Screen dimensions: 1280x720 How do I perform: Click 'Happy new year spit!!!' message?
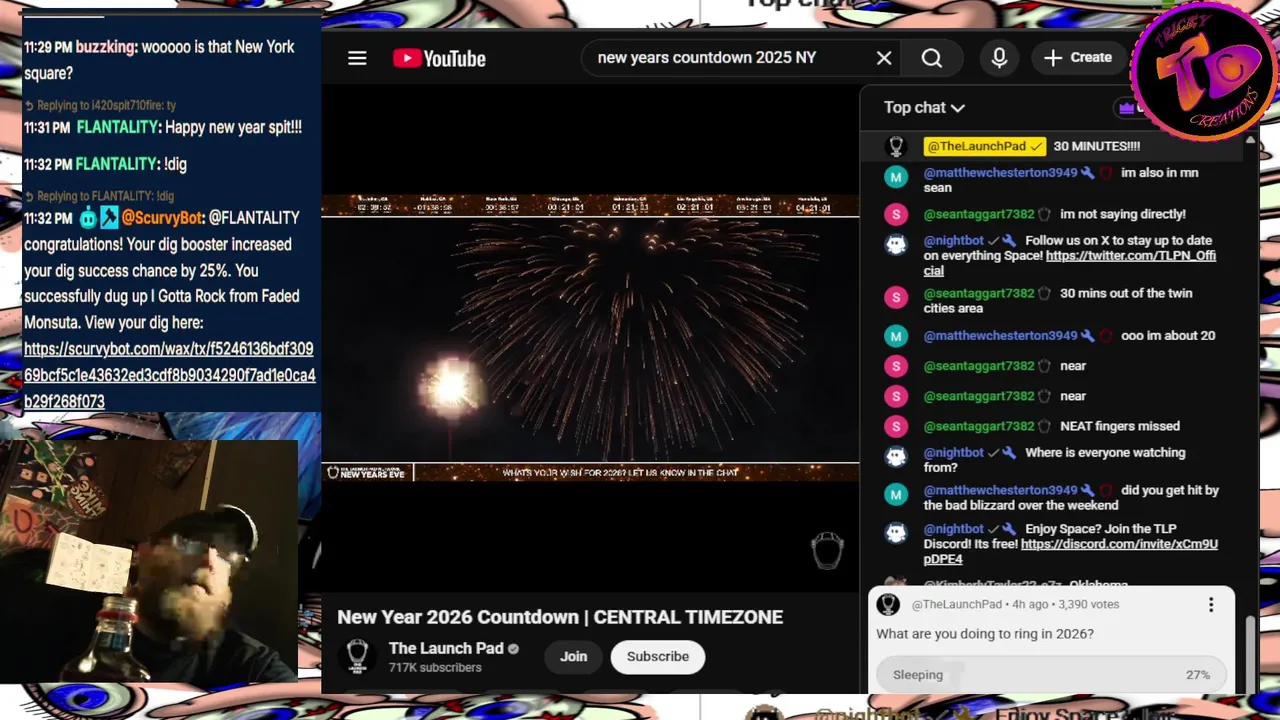233,128
